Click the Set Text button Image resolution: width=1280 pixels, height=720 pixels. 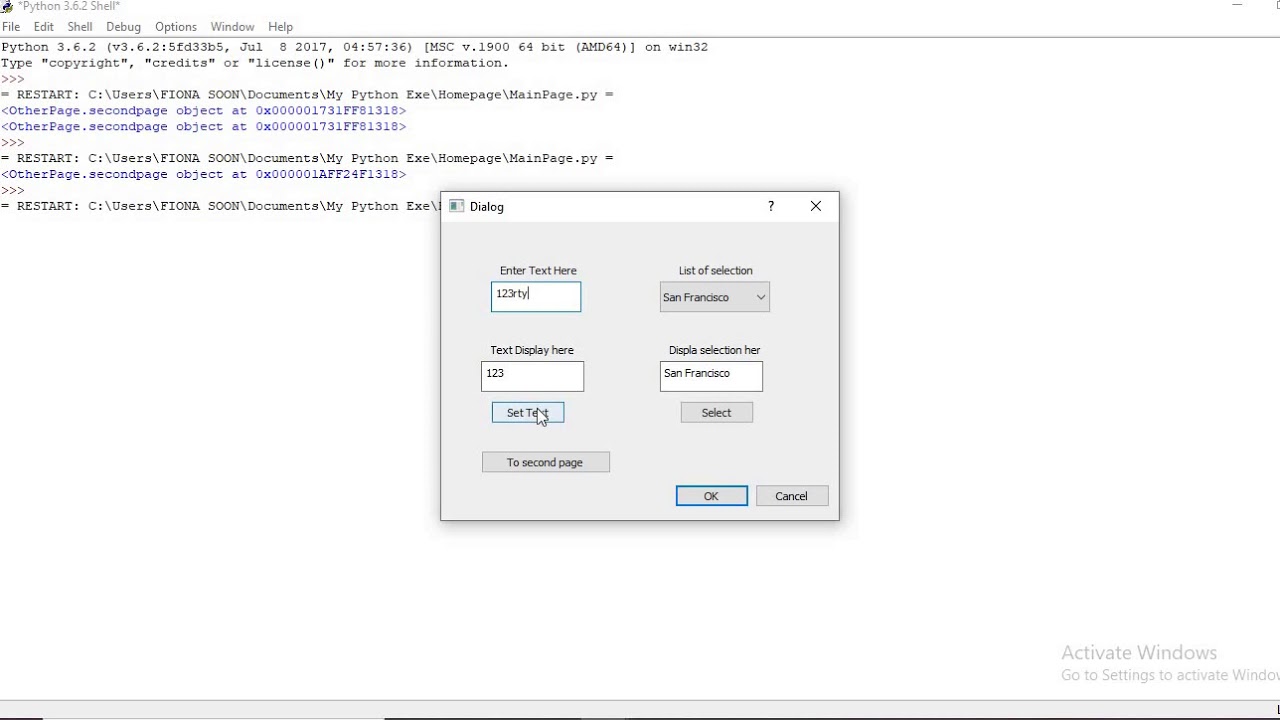(x=528, y=413)
